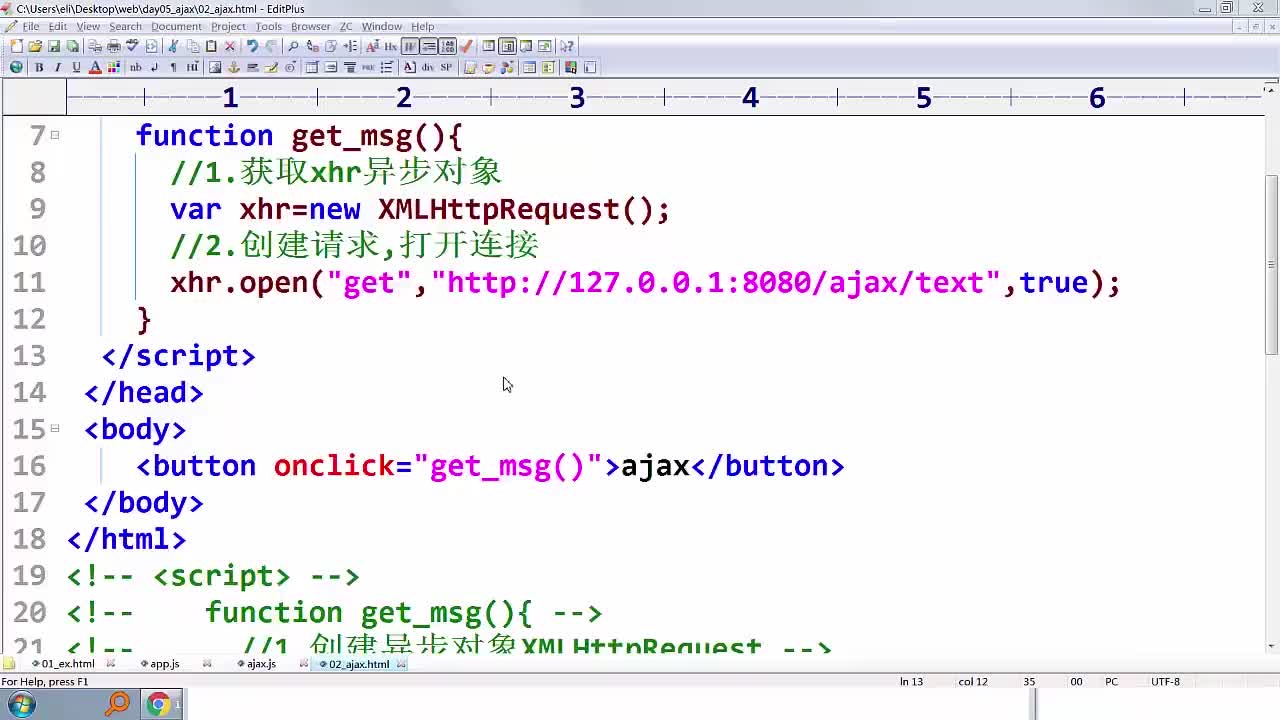Open the Help menu

pos(423,26)
